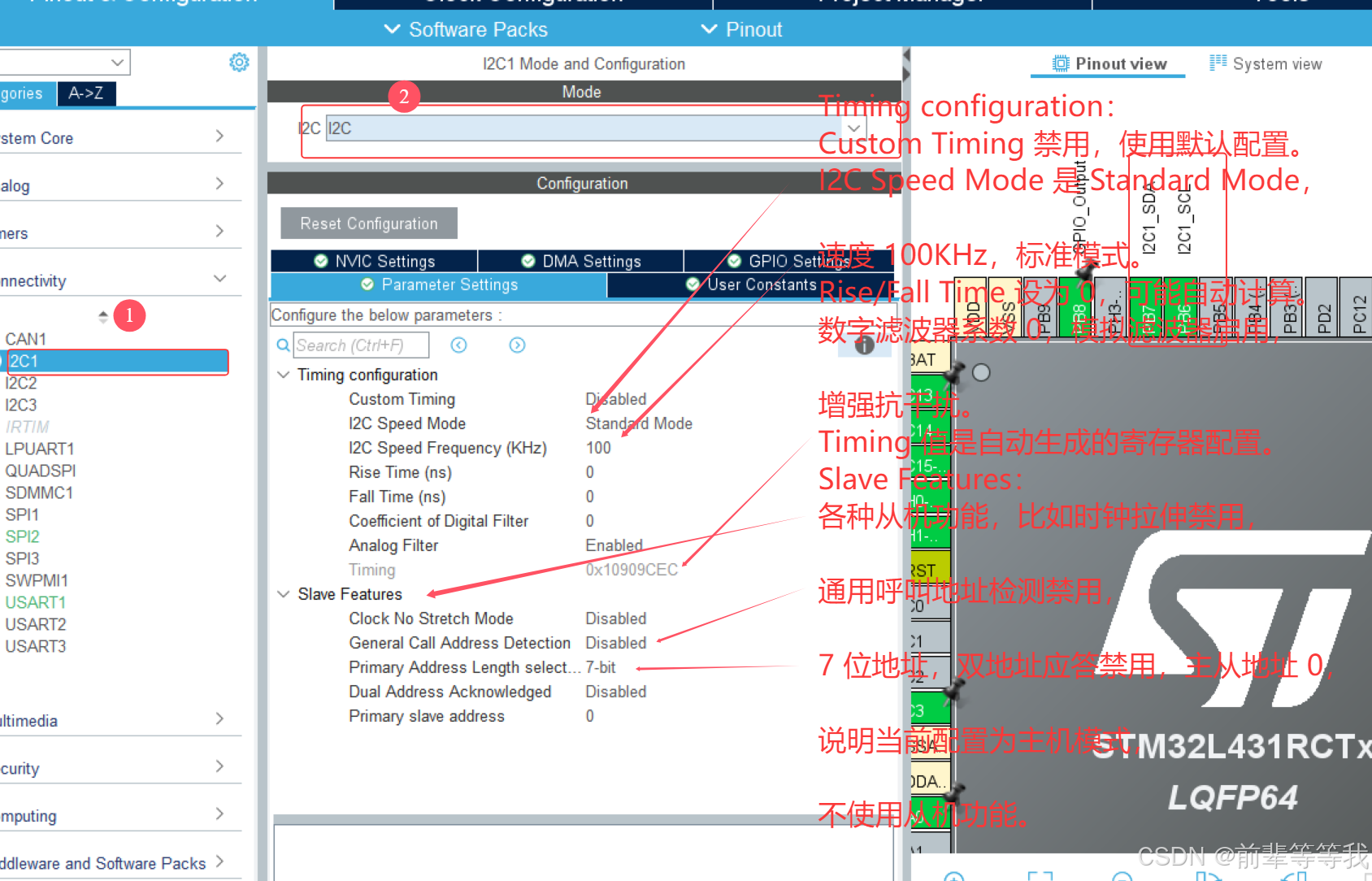Select QUADSPI in the peripheral list
Screen dimensions: 1372x881
(41, 471)
